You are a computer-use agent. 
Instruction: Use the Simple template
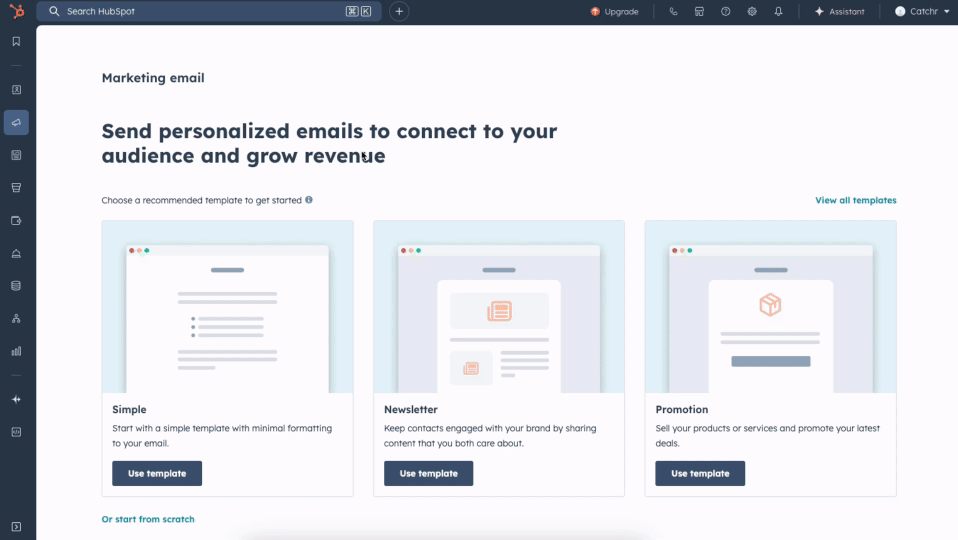(157, 473)
